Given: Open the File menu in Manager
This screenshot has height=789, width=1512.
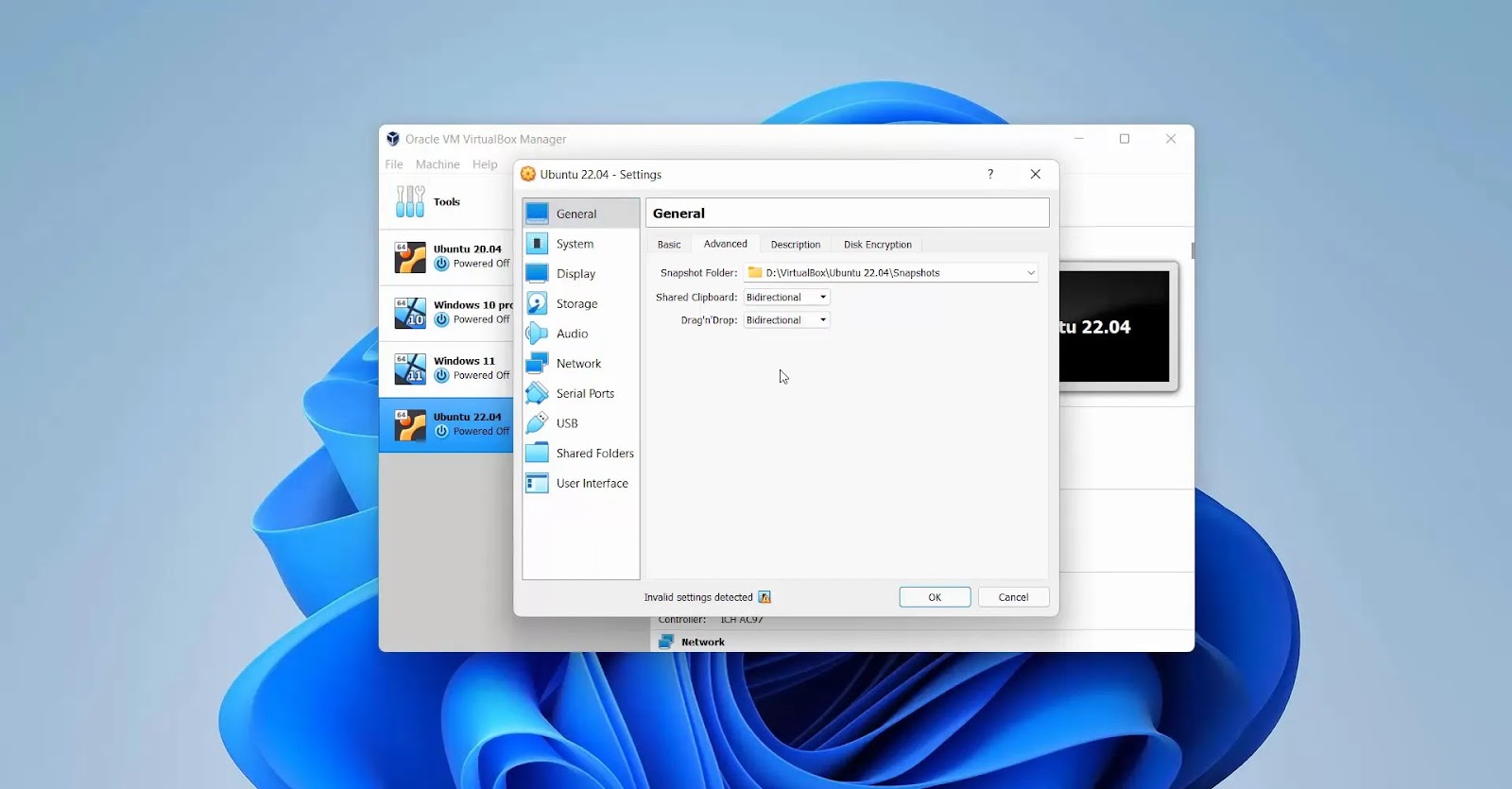Looking at the screenshot, I should click(x=394, y=164).
